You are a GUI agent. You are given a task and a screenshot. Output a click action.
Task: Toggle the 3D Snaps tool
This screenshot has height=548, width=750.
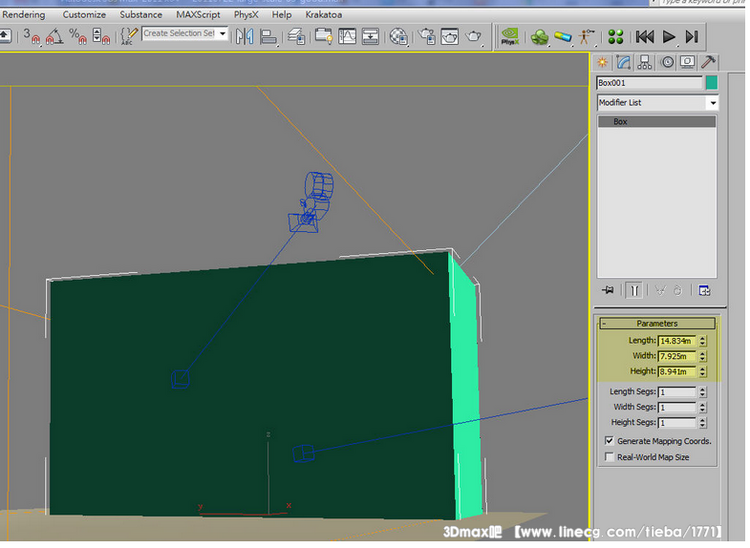(x=32, y=36)
